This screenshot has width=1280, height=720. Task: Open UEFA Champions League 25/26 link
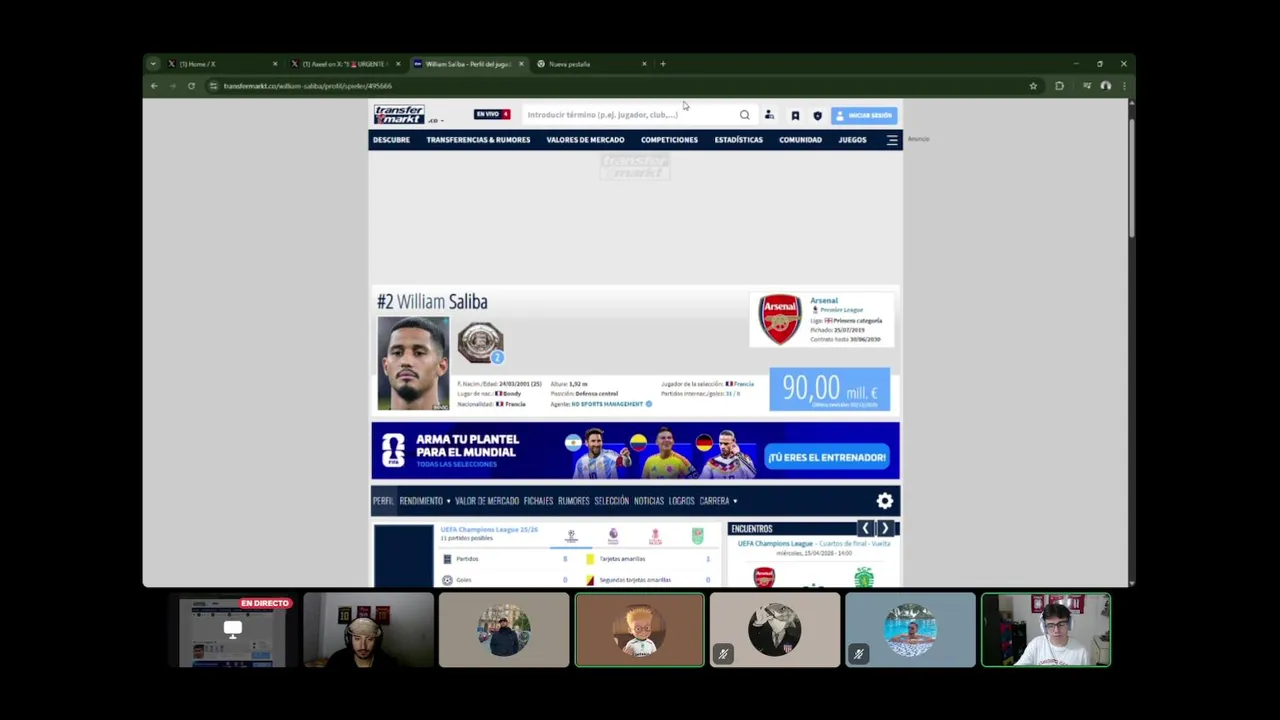click(489, 529)
